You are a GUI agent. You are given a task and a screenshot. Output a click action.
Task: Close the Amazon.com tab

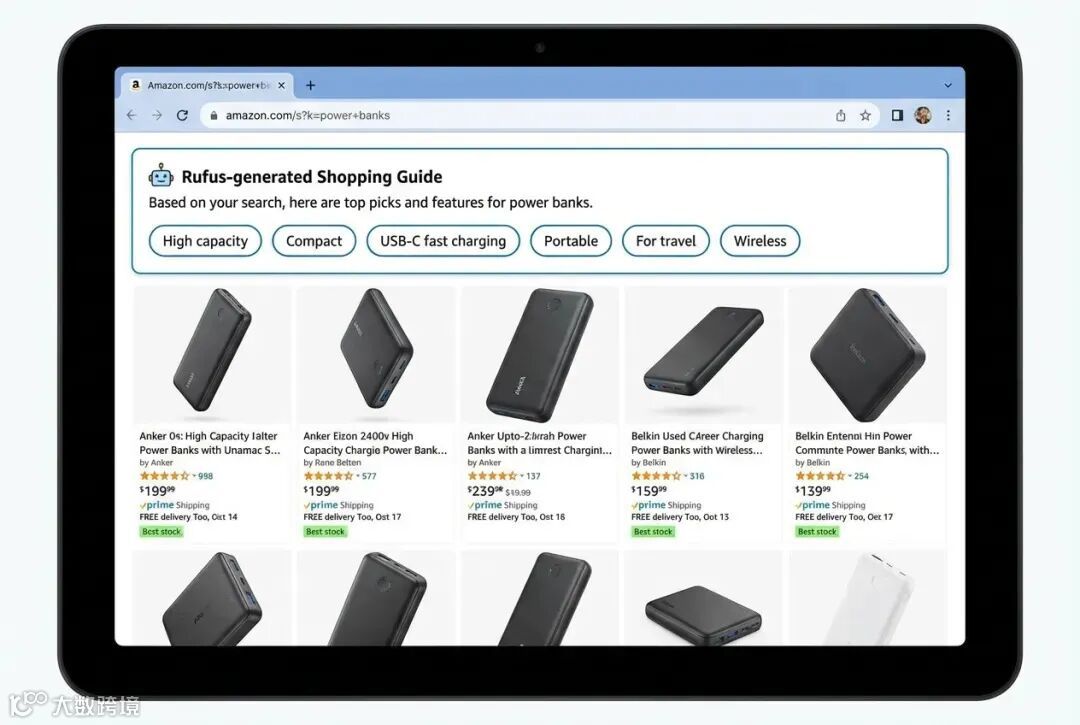tap(281, 85)
